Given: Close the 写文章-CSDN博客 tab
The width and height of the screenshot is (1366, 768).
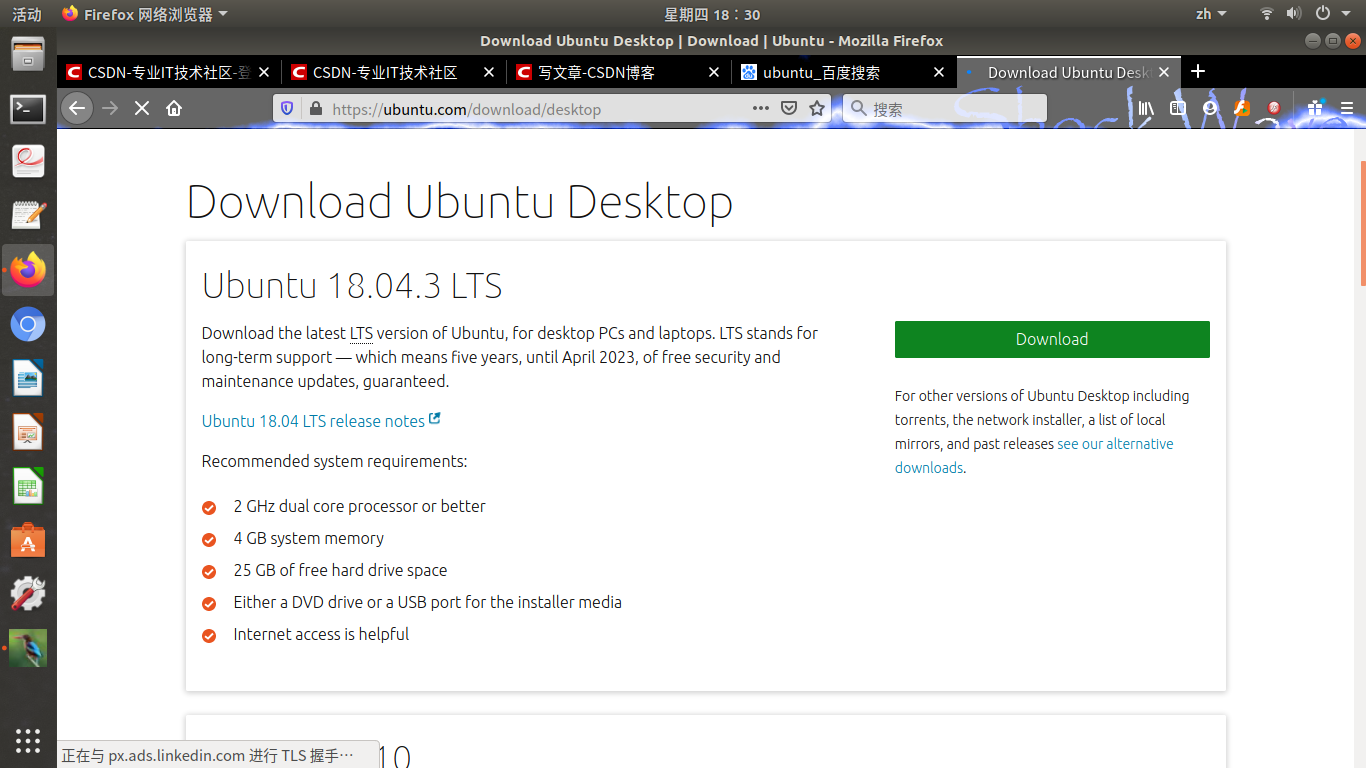Looking at the screenshot, I should pyautogui.click(x=714, y=72).
